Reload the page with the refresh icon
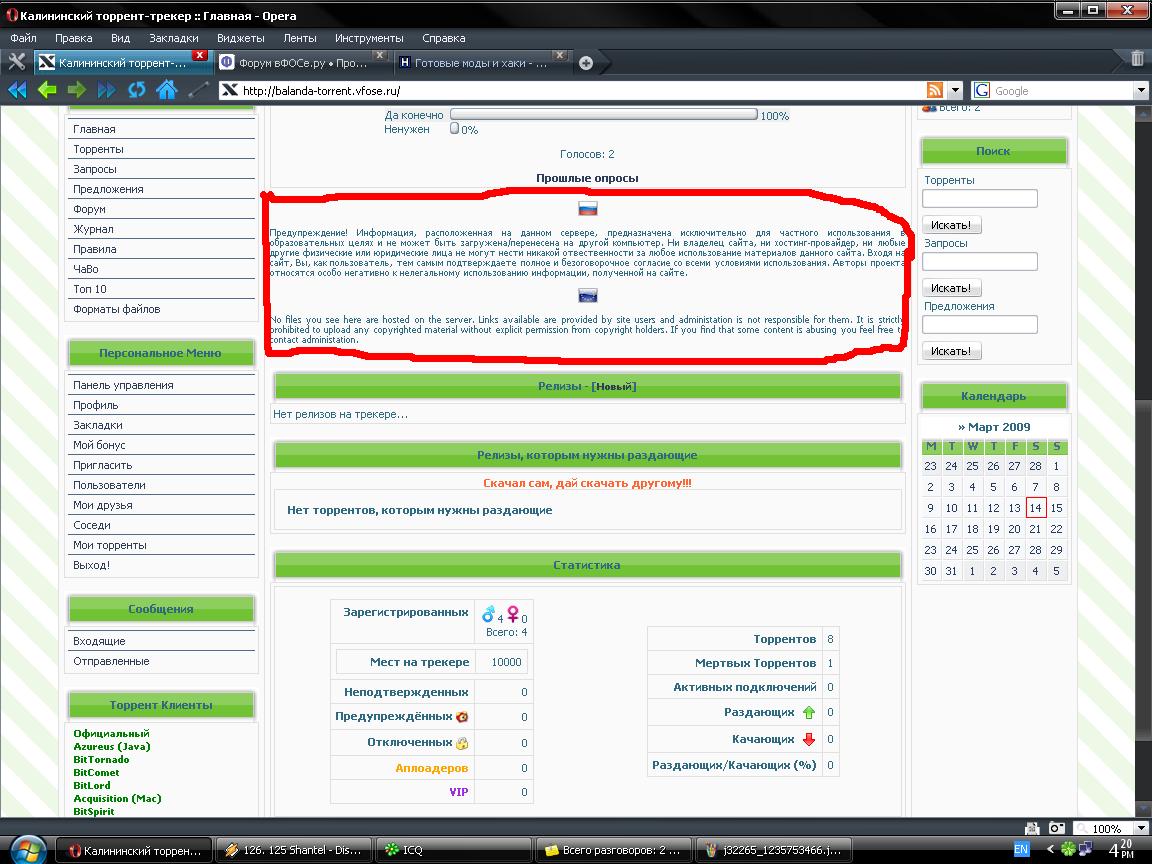Image resolution: width=1152 pixels, height=864 pixels. click(x=137, y=90)
